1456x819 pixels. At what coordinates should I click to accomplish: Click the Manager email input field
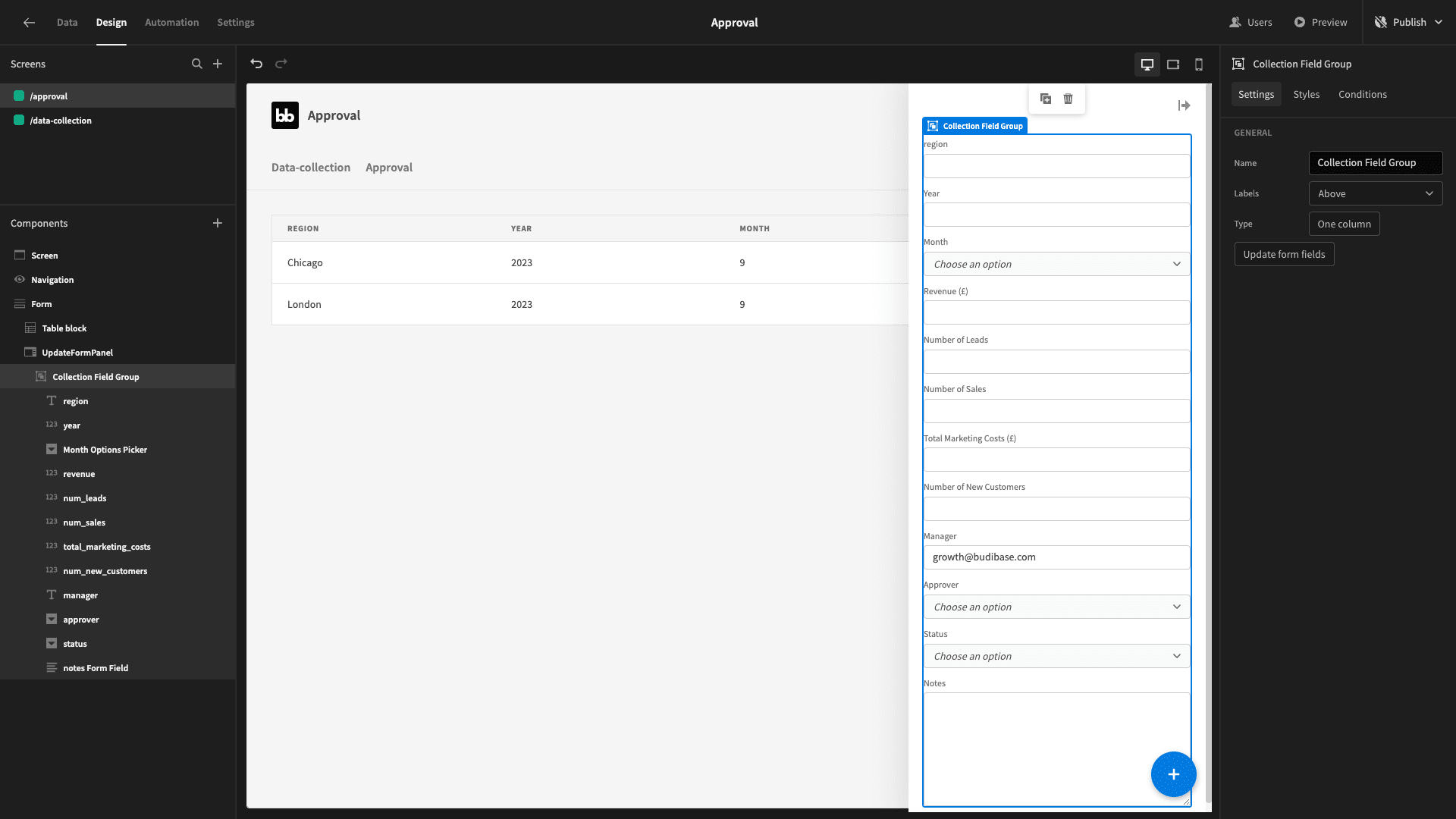click(1056, 557)
